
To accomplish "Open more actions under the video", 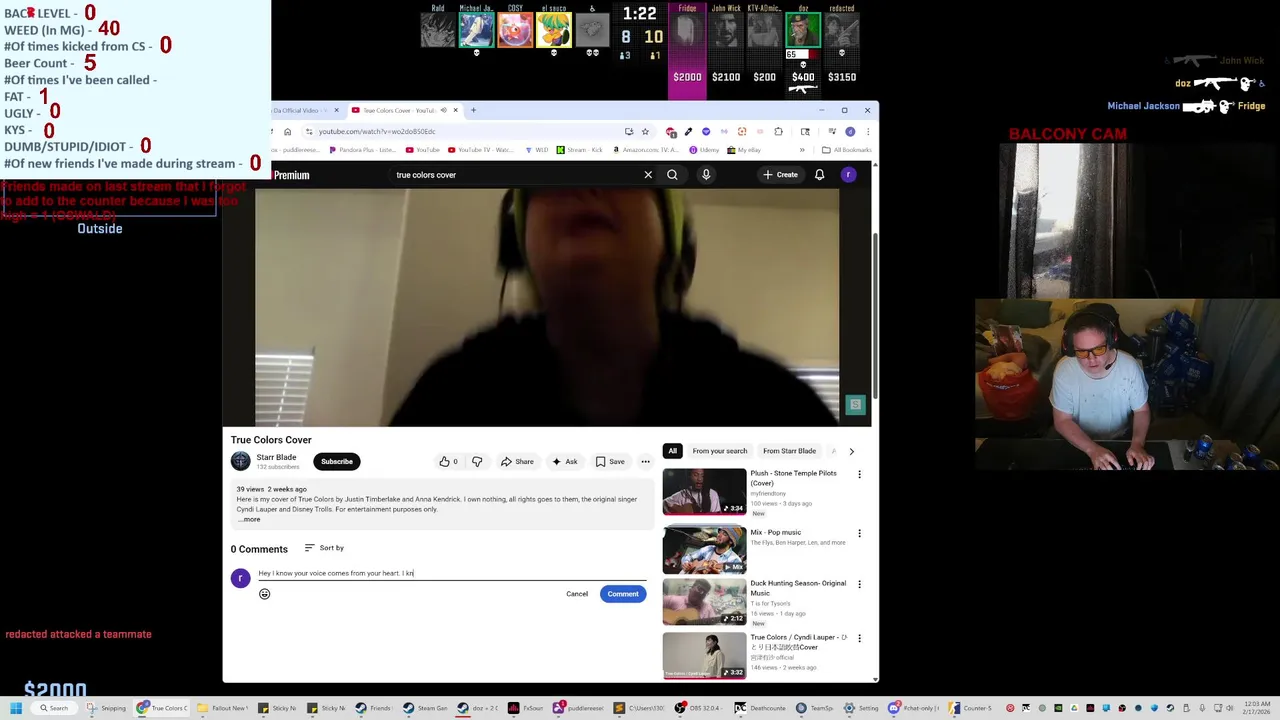I will (x=645, y=461).
